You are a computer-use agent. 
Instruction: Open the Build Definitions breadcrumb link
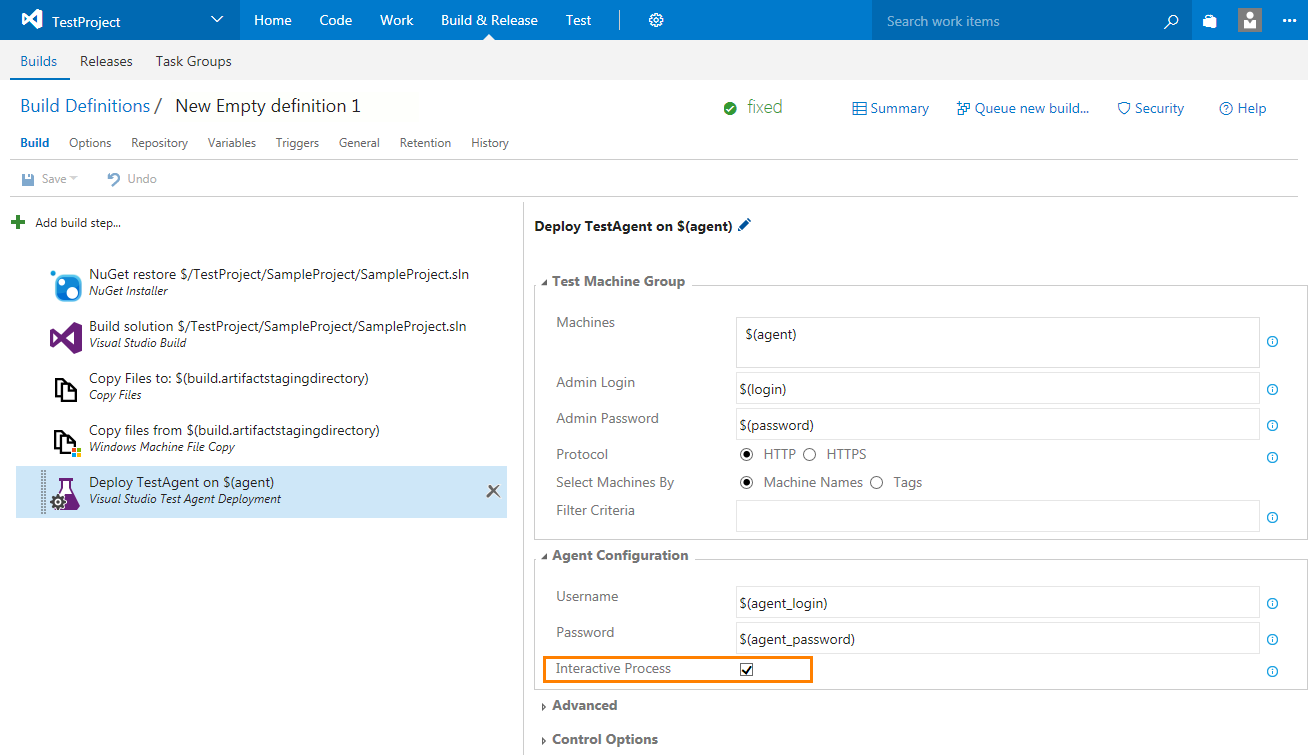click(85, 106)
